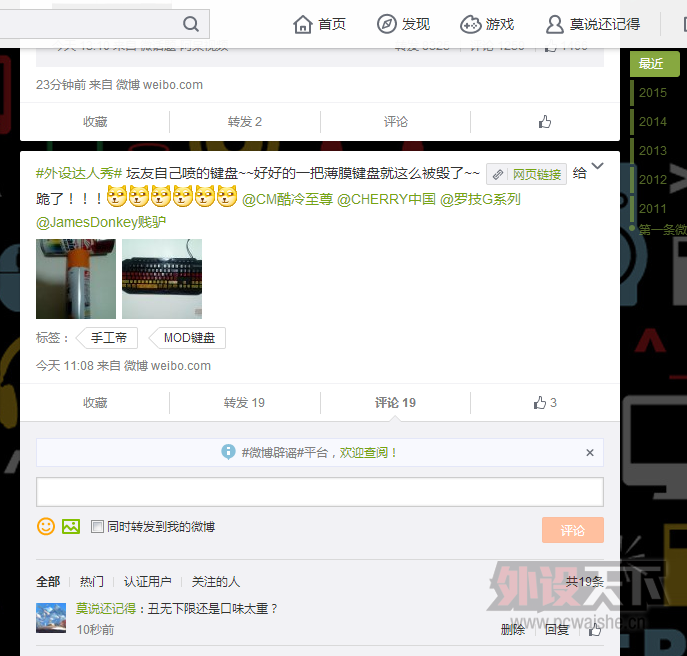
Task: Open the 游戏 games page
Action: point(487,24)
